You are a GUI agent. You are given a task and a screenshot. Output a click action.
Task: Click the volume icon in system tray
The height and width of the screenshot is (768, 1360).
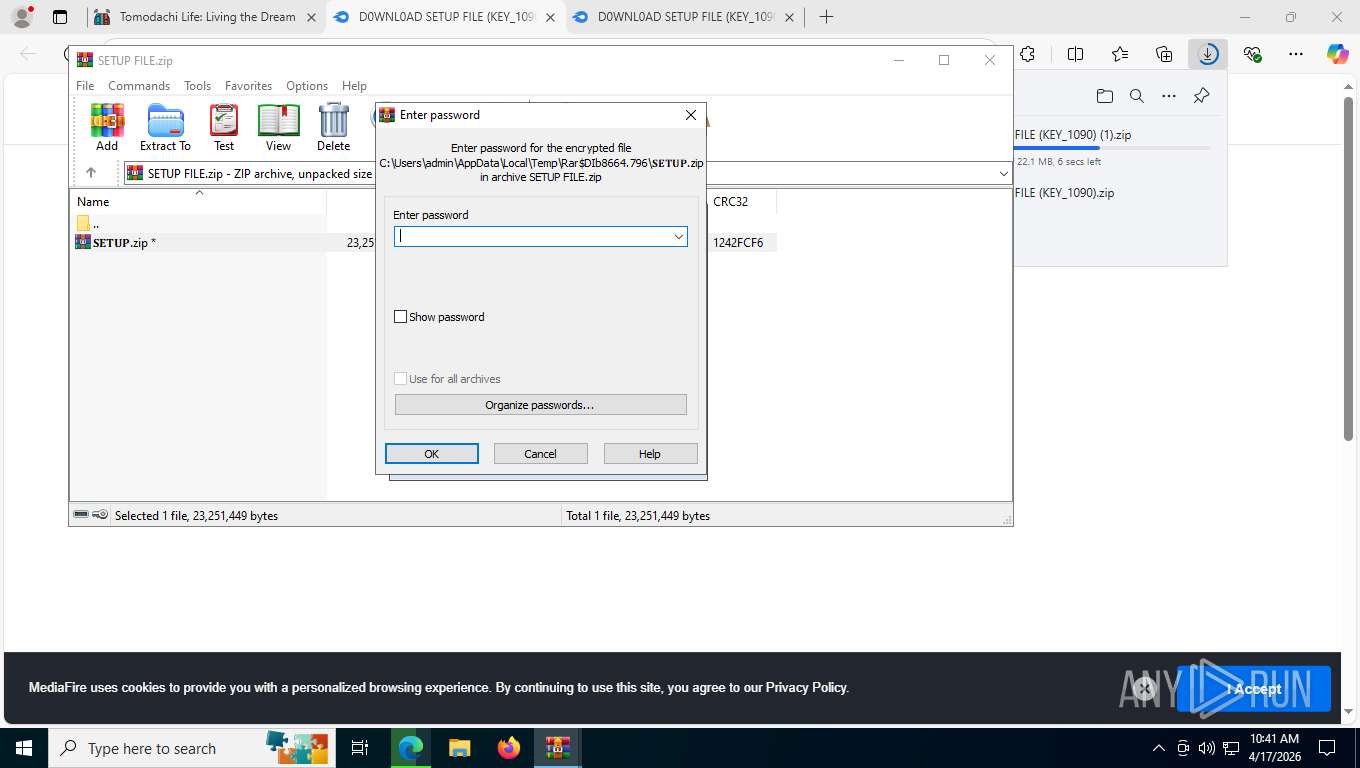(x=1206, y=748)
